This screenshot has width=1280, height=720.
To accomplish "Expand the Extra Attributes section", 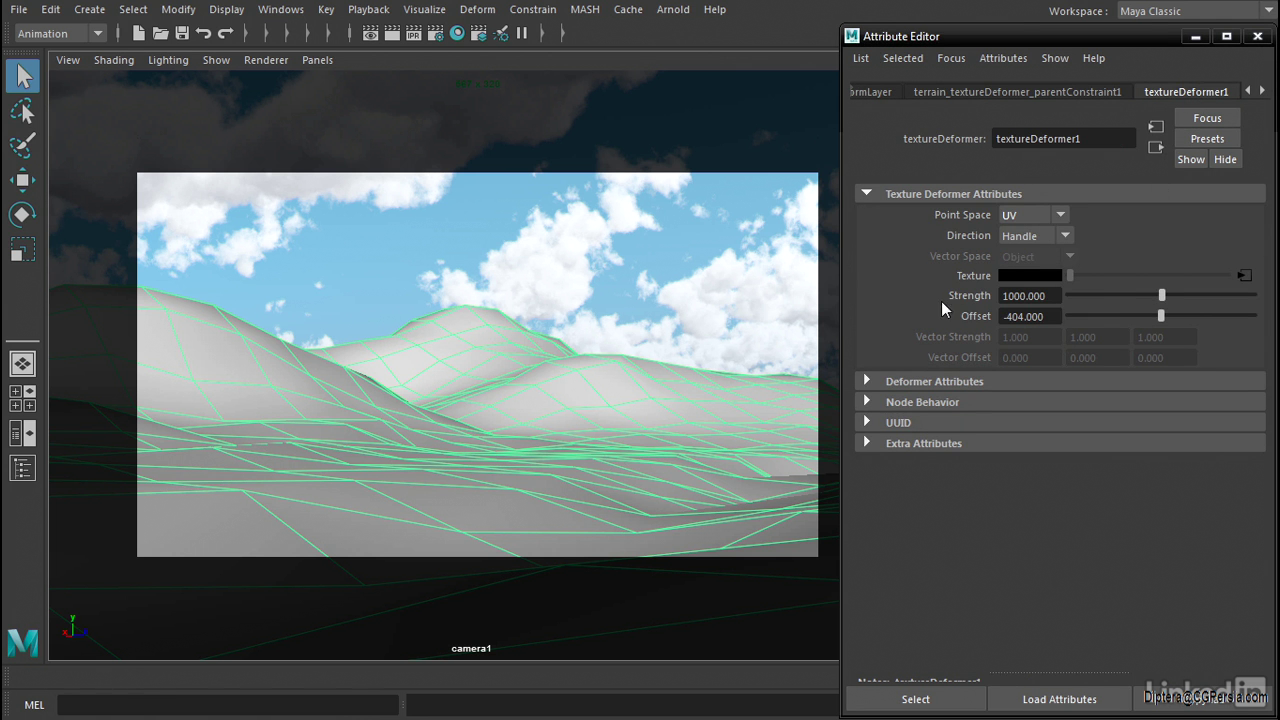I will [867, 442].
